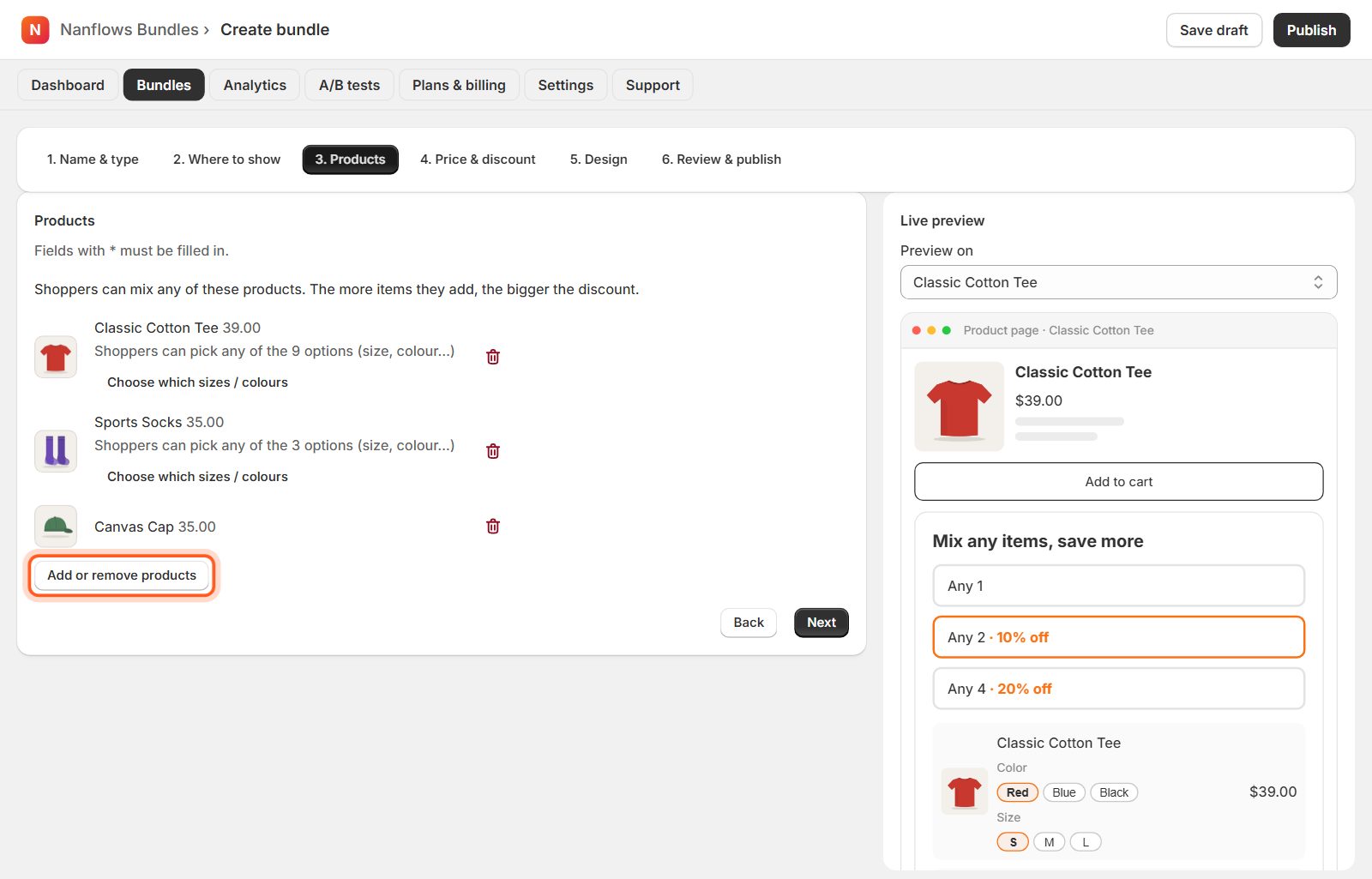Click the Nanflows Bundles breadcrumb
The width and height of the screenshot is (1372, 879).
(129, 30)
